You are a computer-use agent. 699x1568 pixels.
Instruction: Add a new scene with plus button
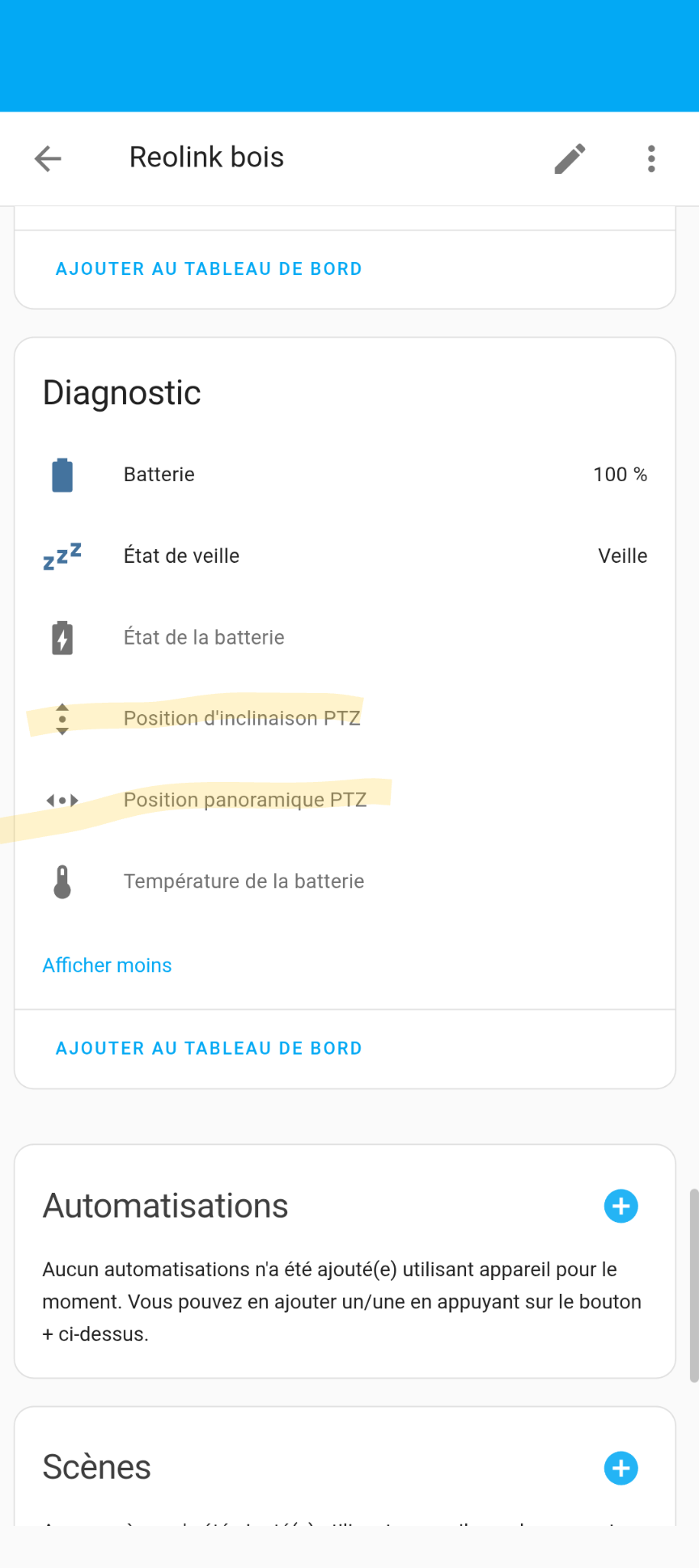coord(621,1468)
